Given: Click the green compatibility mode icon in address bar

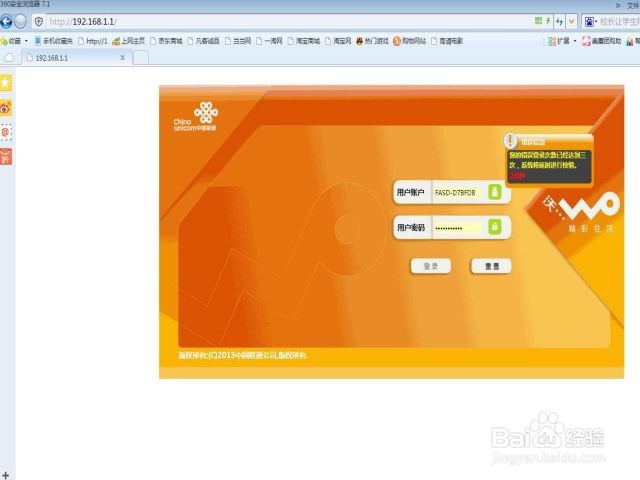Looking at the screenshot, I should tap(539, 21).
